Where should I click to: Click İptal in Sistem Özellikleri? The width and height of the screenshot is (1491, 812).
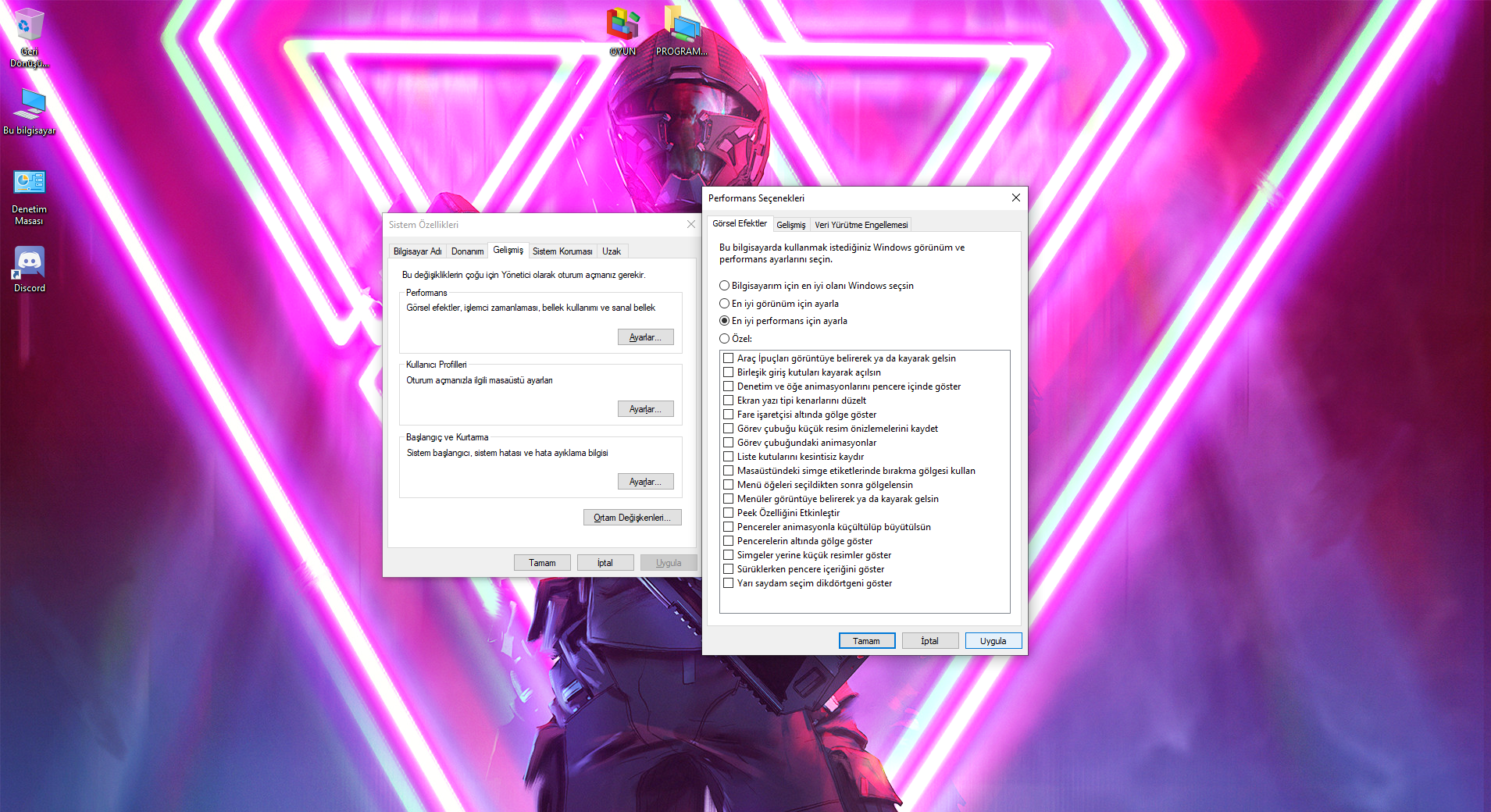click(x=605, y=563)
